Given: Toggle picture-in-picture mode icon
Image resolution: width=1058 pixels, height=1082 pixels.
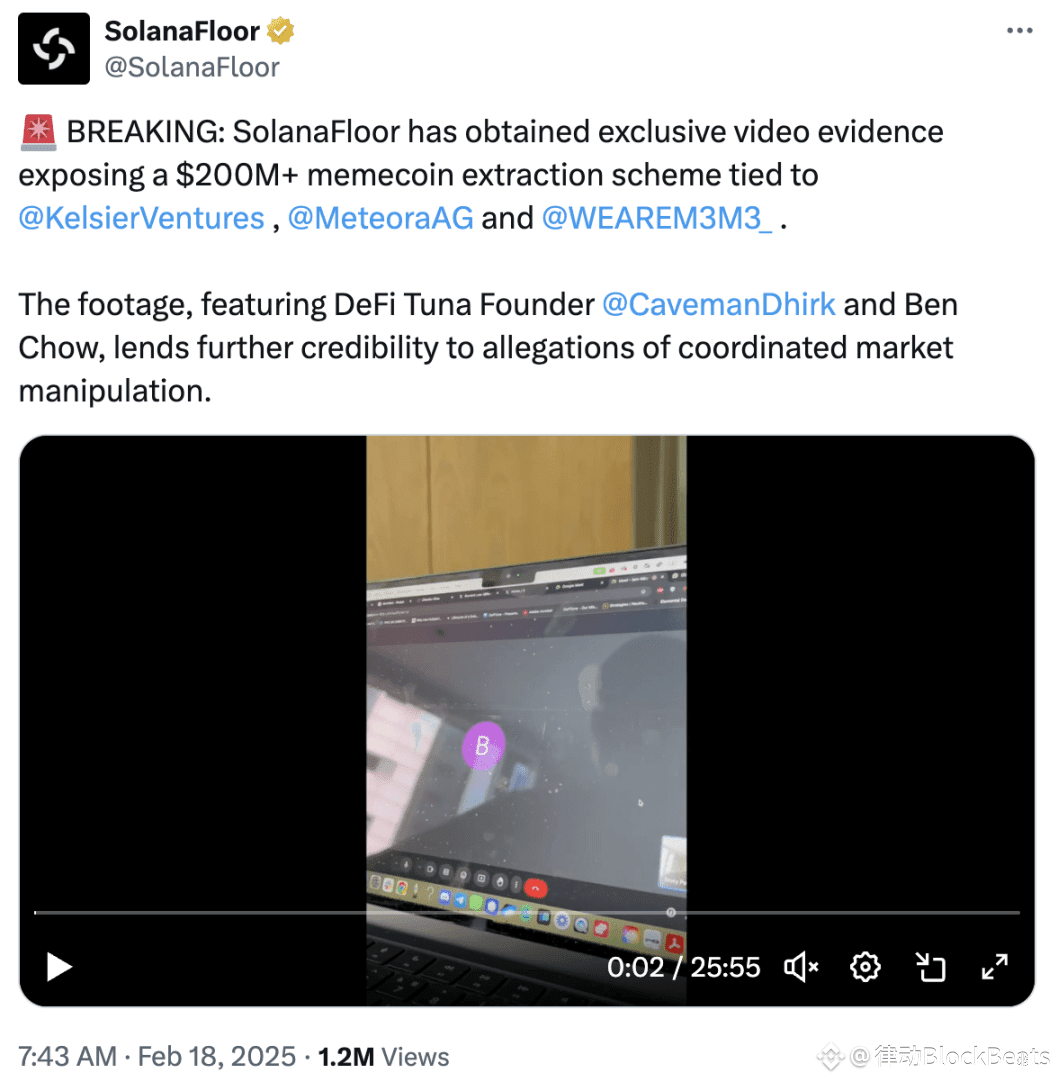Looking at the screenshot, I should point(930,967).
